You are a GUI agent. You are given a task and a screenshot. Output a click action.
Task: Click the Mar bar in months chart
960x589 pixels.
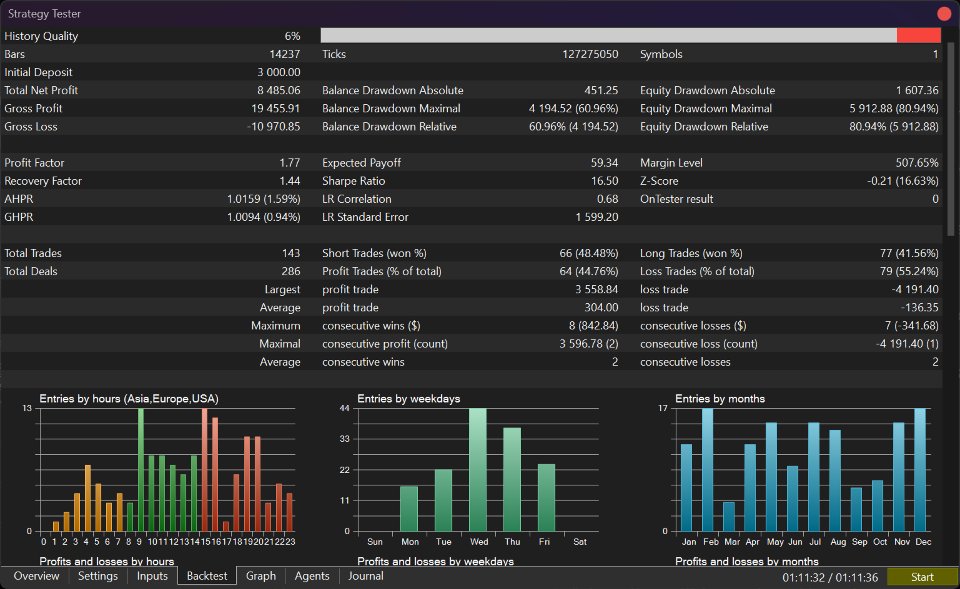pyautogui.click(x=729, y=517)
